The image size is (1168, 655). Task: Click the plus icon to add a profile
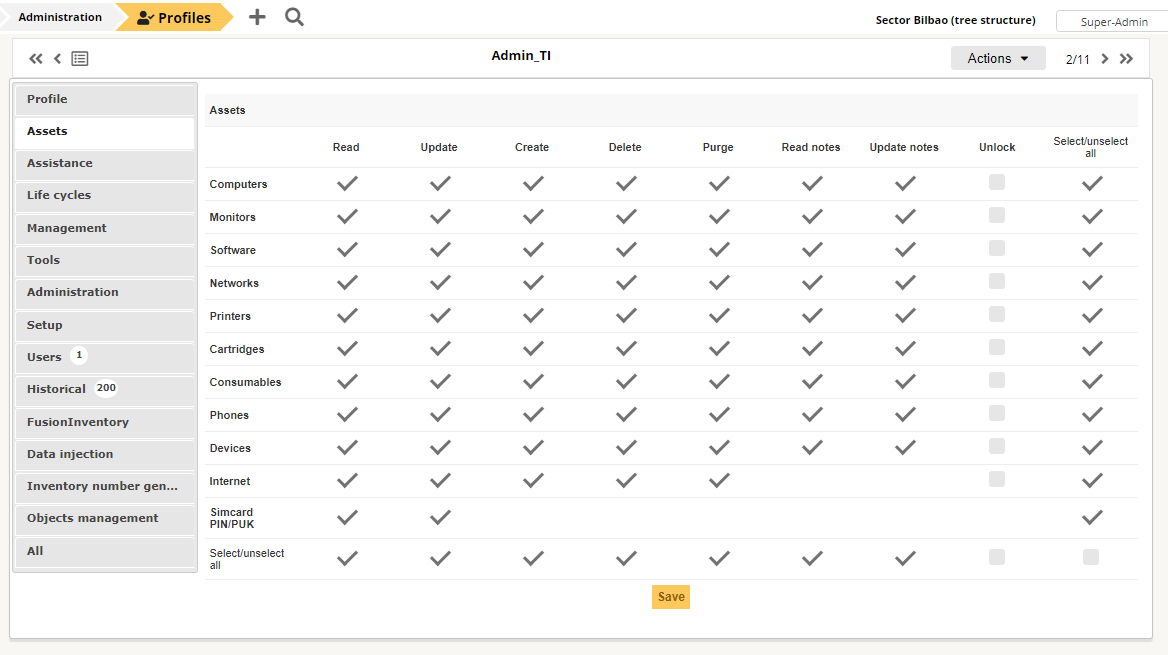point(257,17)
